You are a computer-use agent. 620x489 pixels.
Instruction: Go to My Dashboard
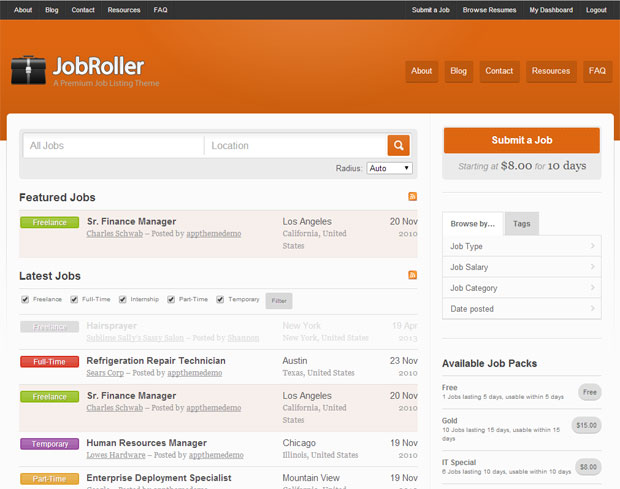551,10
